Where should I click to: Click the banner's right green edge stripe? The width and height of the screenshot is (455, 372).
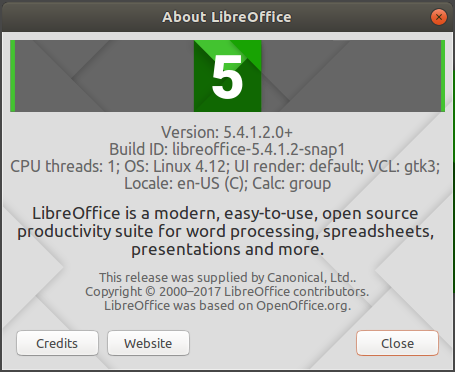443,76
